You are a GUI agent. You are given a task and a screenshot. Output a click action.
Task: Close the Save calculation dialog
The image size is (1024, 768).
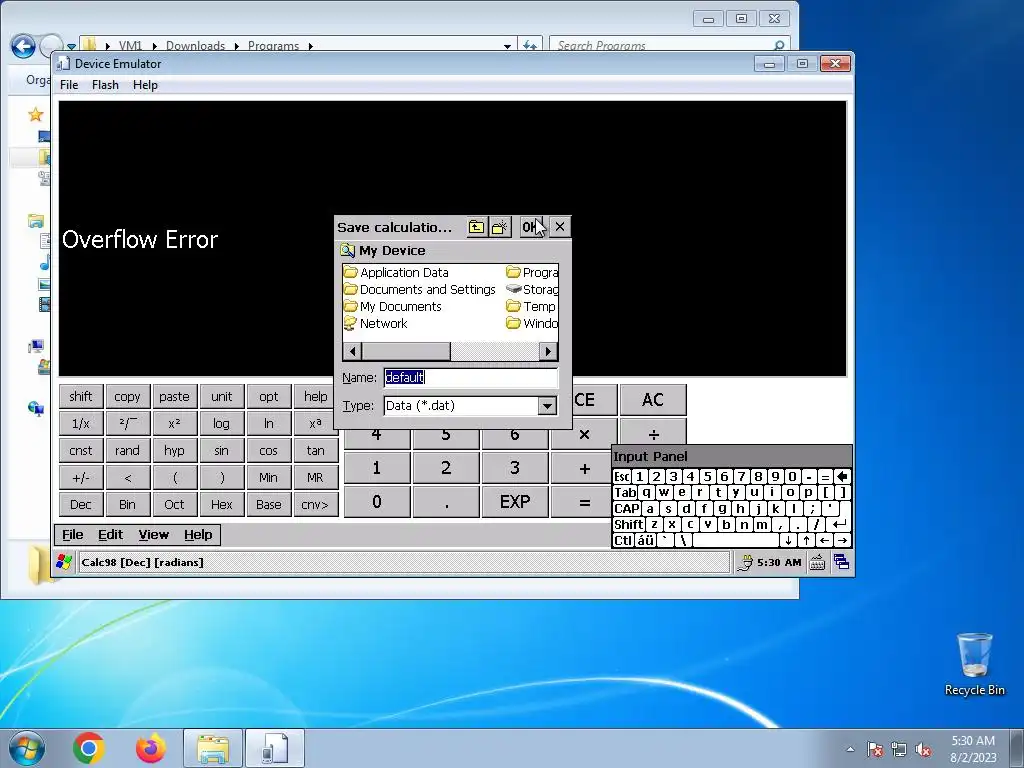coord(560,227)
